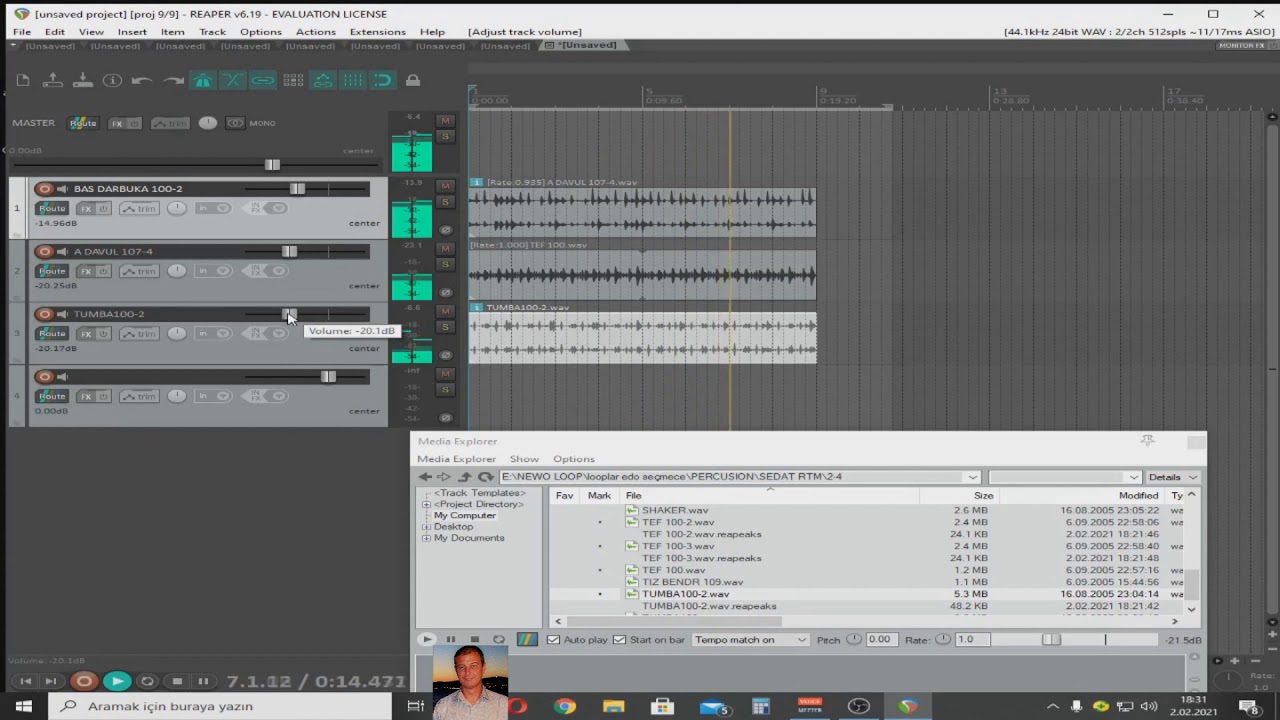Uncheck Auto play checkbox
Viewport: 1280px width, 720px height.
pyautogui.click(x=554, y=640)
